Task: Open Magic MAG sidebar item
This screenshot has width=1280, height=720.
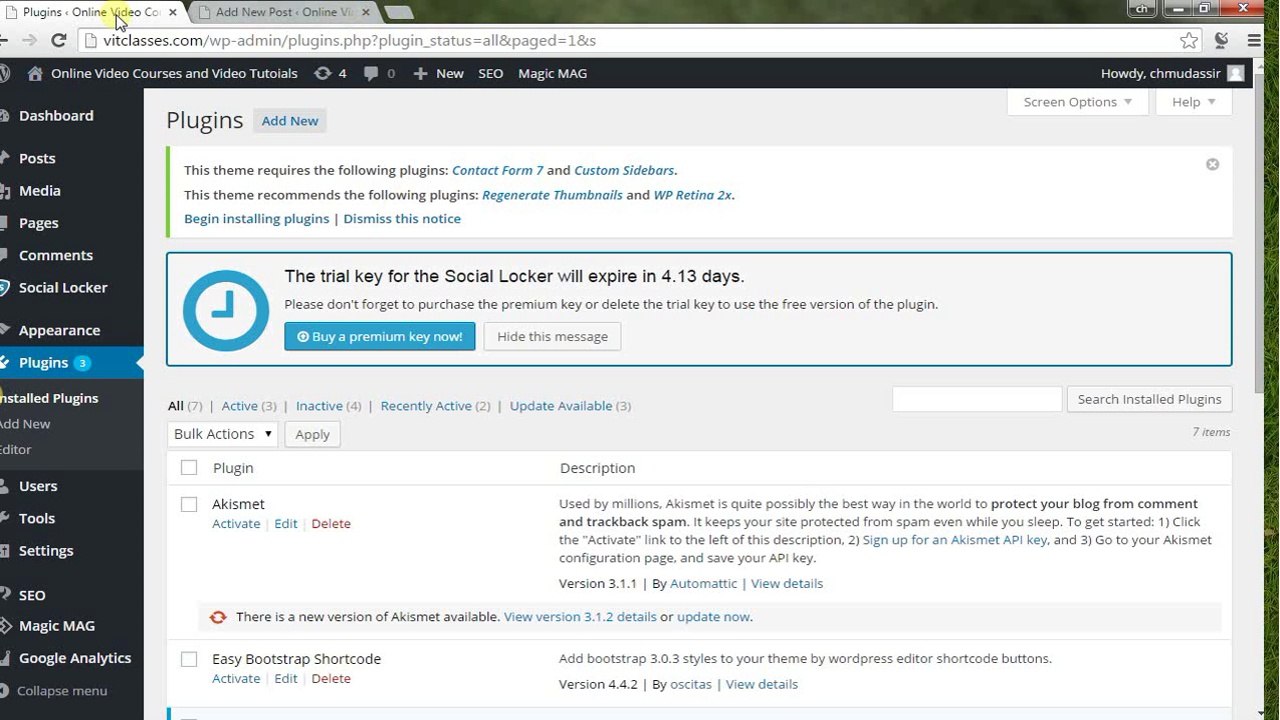Action: [57, 626]
